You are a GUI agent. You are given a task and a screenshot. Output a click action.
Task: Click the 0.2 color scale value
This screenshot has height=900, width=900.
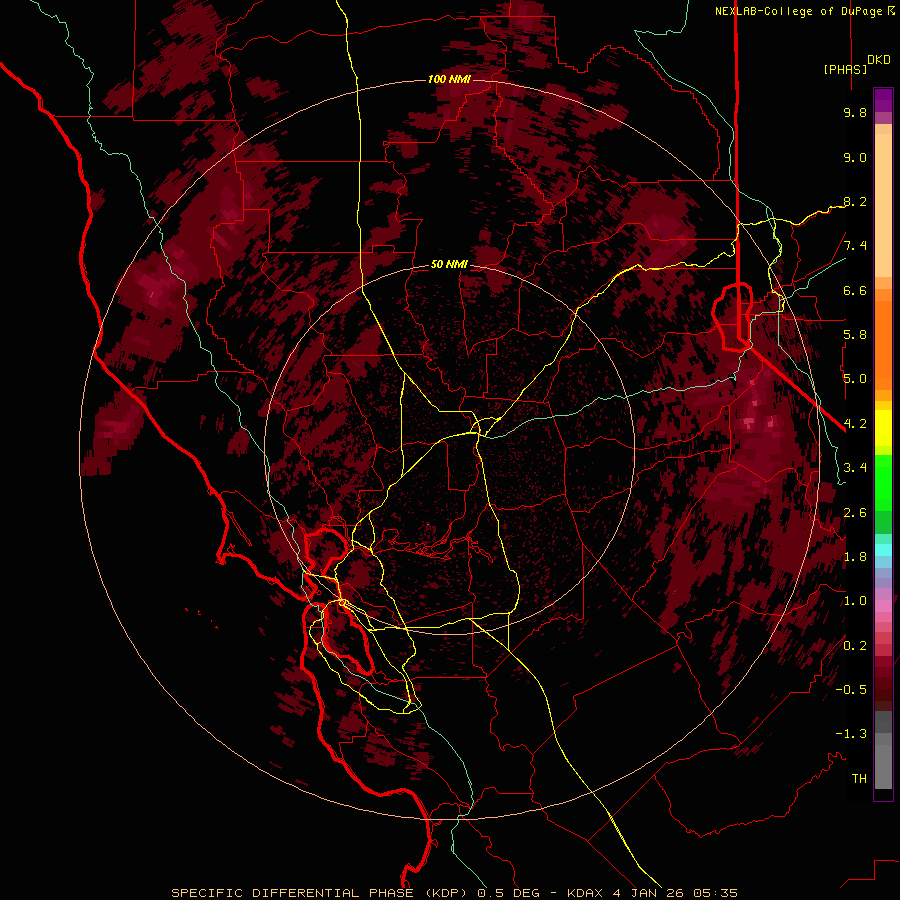pyautogui.click(x=855, y=646)
